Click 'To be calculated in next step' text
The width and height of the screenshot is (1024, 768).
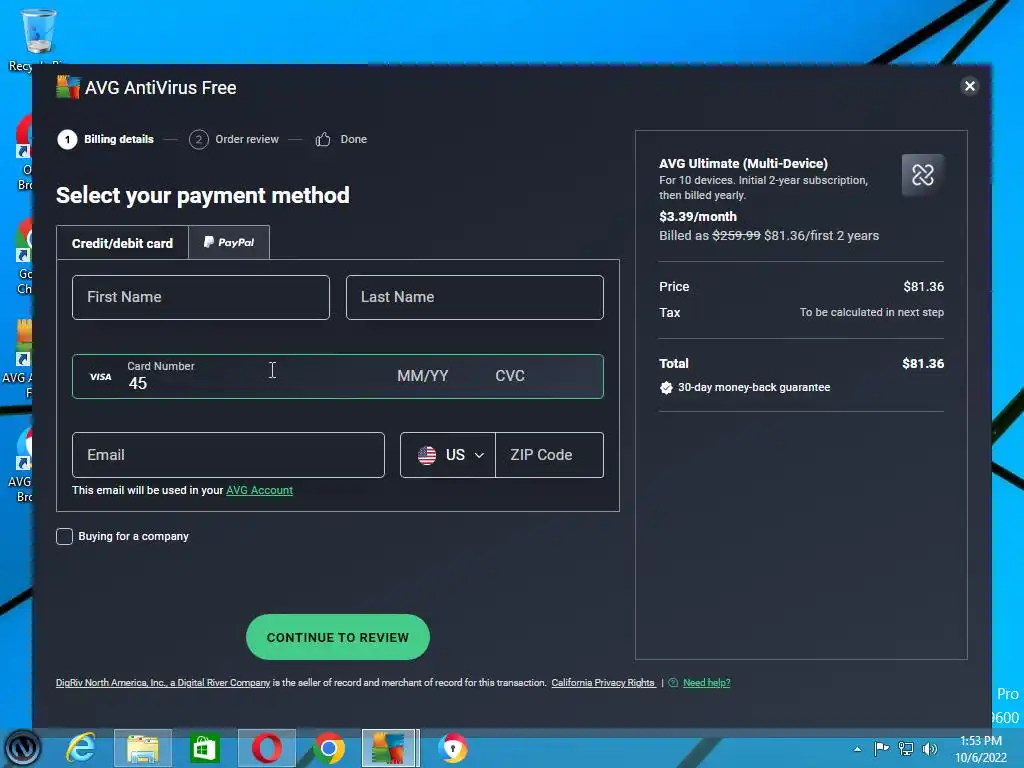[x=872, y=312]
